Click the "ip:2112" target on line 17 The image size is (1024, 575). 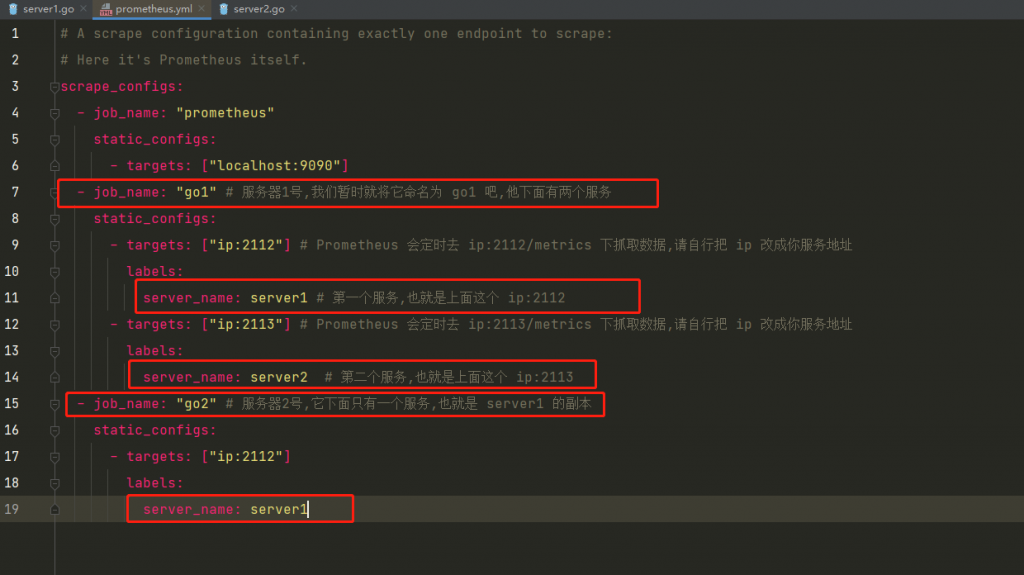pos(246,456)
